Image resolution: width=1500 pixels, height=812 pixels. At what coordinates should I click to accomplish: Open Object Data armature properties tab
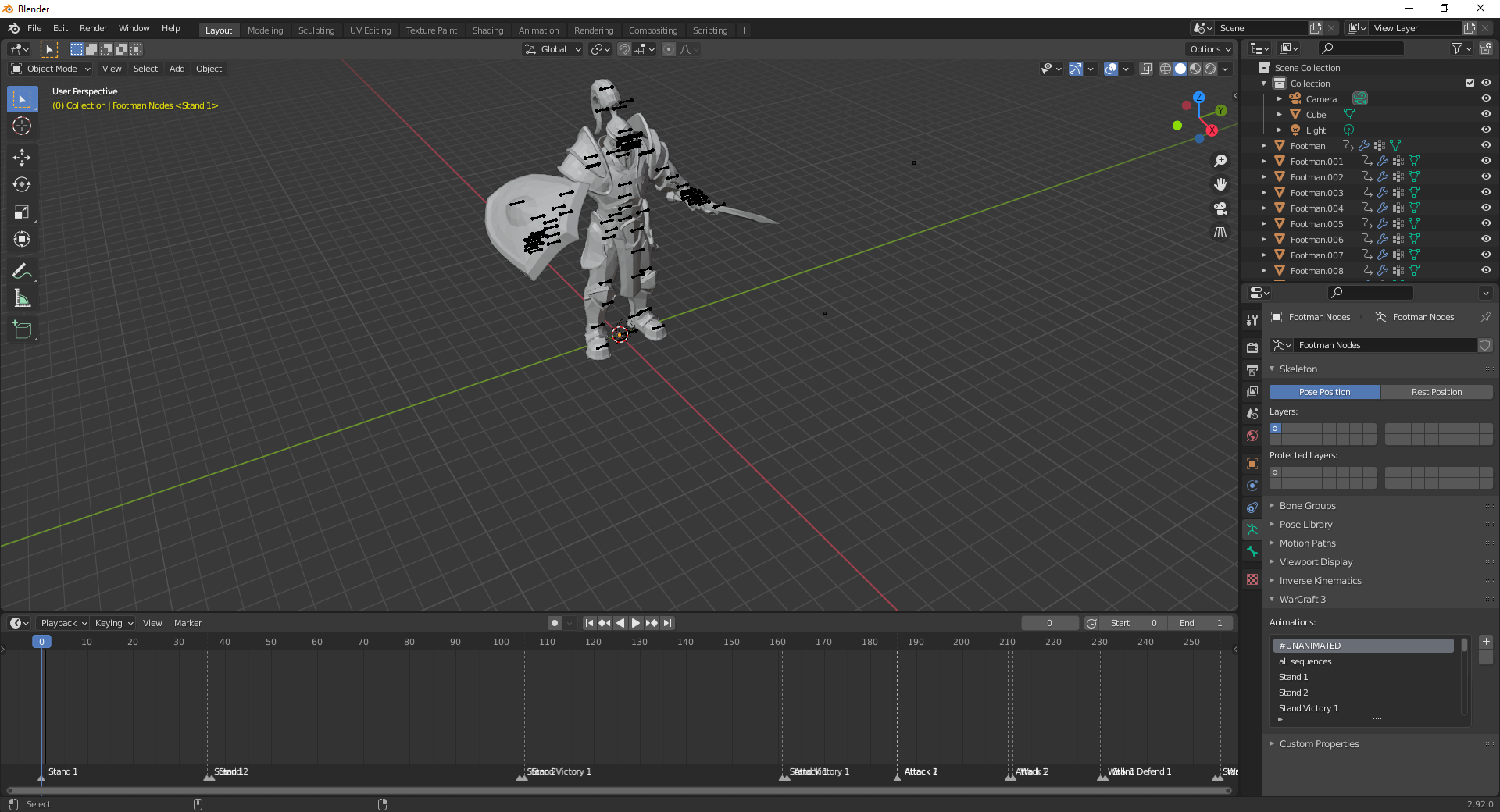(x=1252, y=529)
